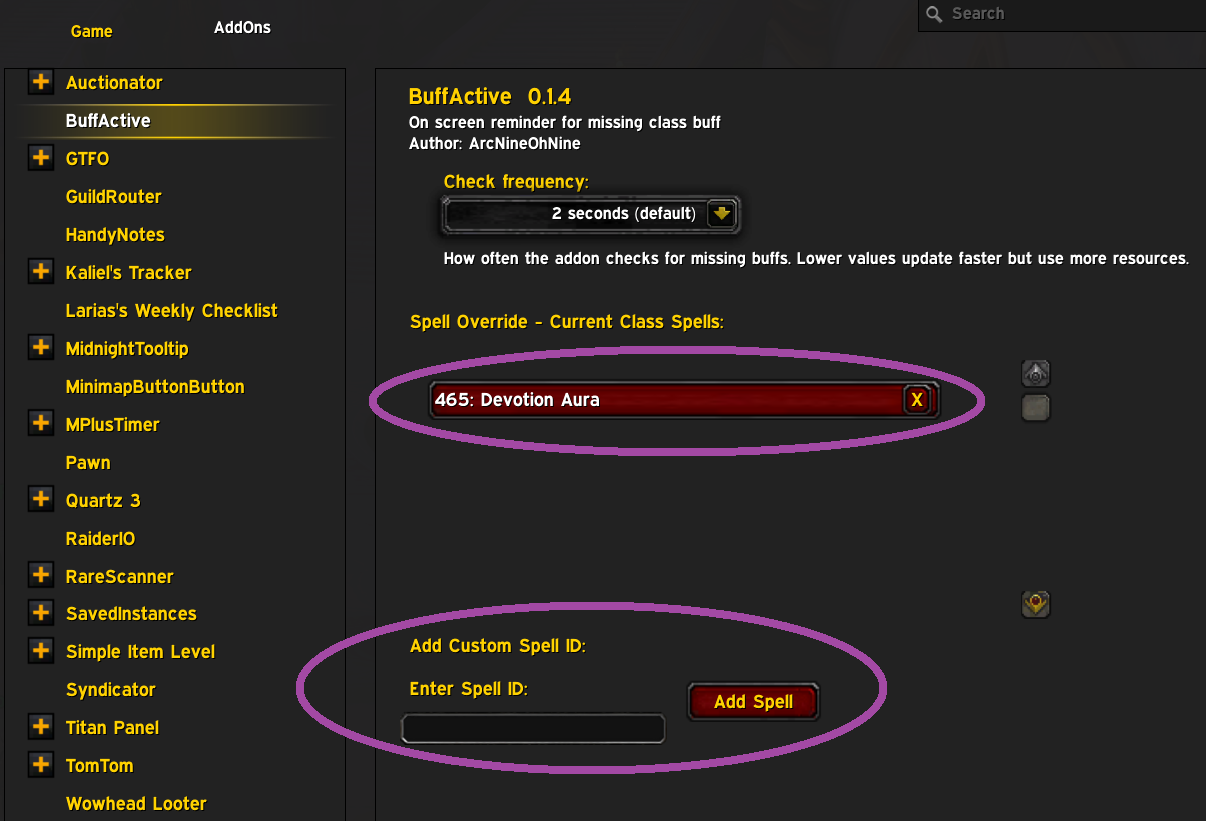Viewport: 1206px width, 821px height.
Task: Select the Auctionator addon label
Action: (114, 82)
